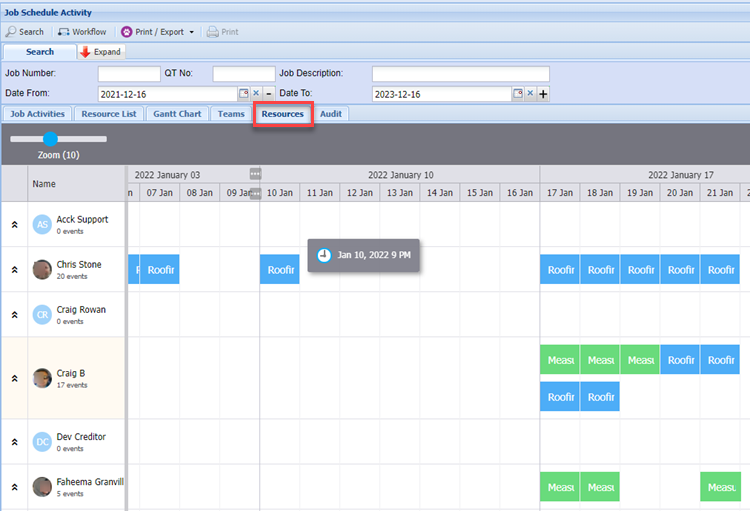Open Date From calendar picker icon

tap(243, 94)
